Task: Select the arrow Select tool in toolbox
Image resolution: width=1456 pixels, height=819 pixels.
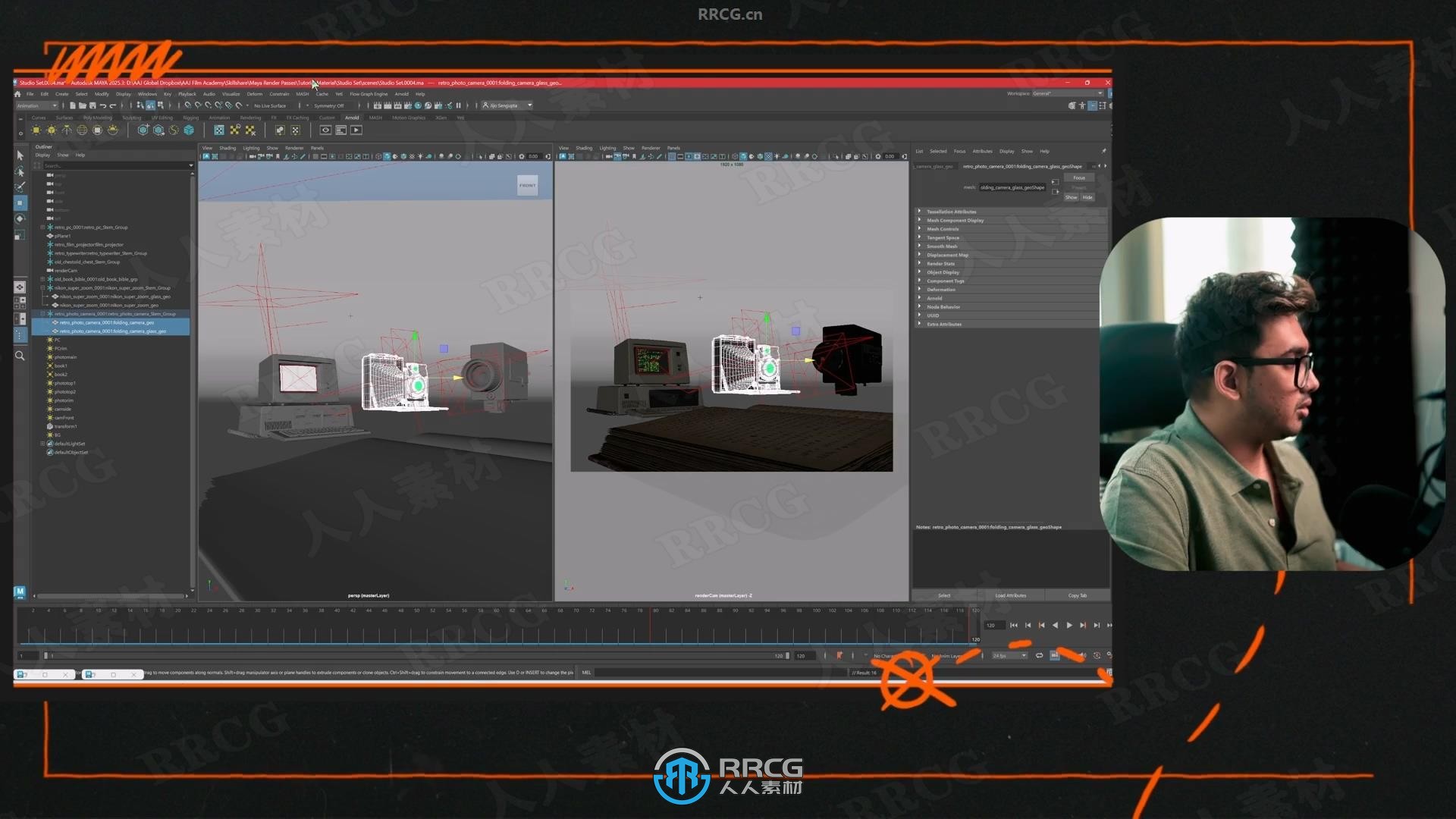Action: (20, 155)
